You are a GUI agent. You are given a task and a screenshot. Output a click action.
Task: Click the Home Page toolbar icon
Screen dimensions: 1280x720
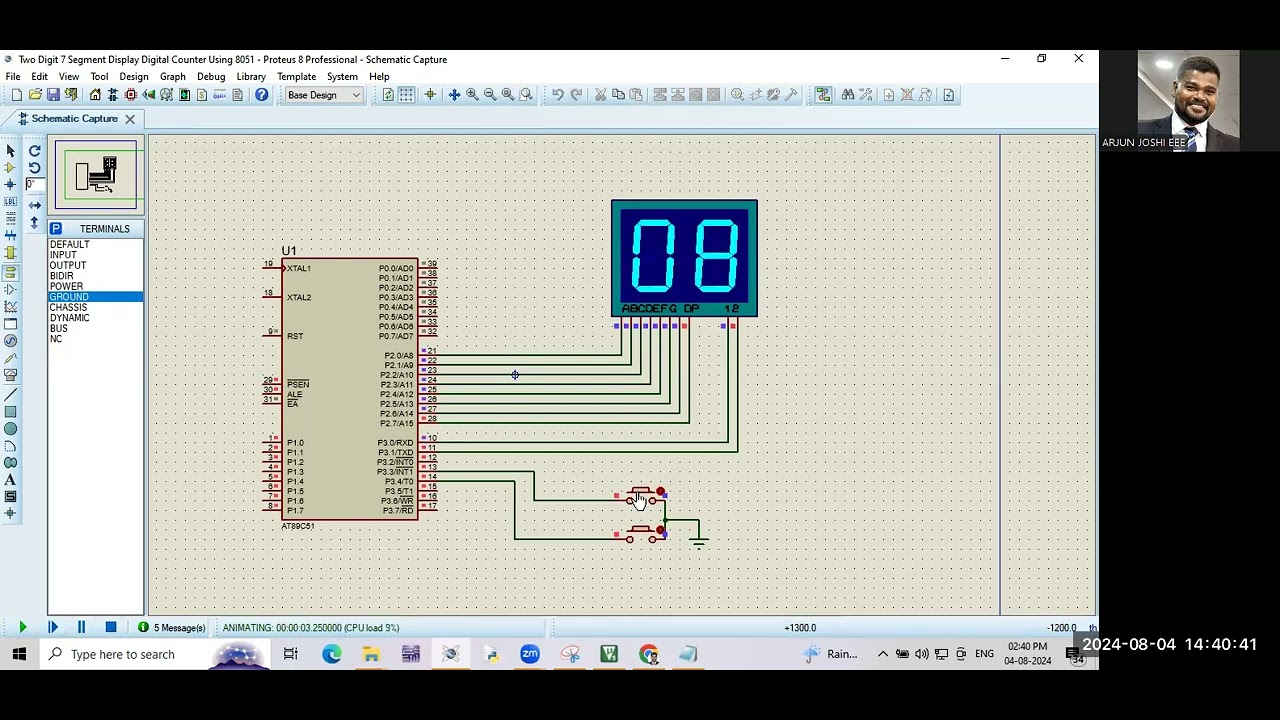click(x=95, y=95)
